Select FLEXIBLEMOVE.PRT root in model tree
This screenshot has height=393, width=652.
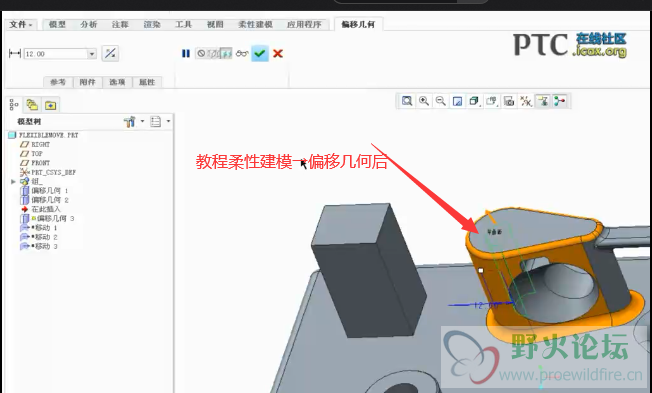43,135
